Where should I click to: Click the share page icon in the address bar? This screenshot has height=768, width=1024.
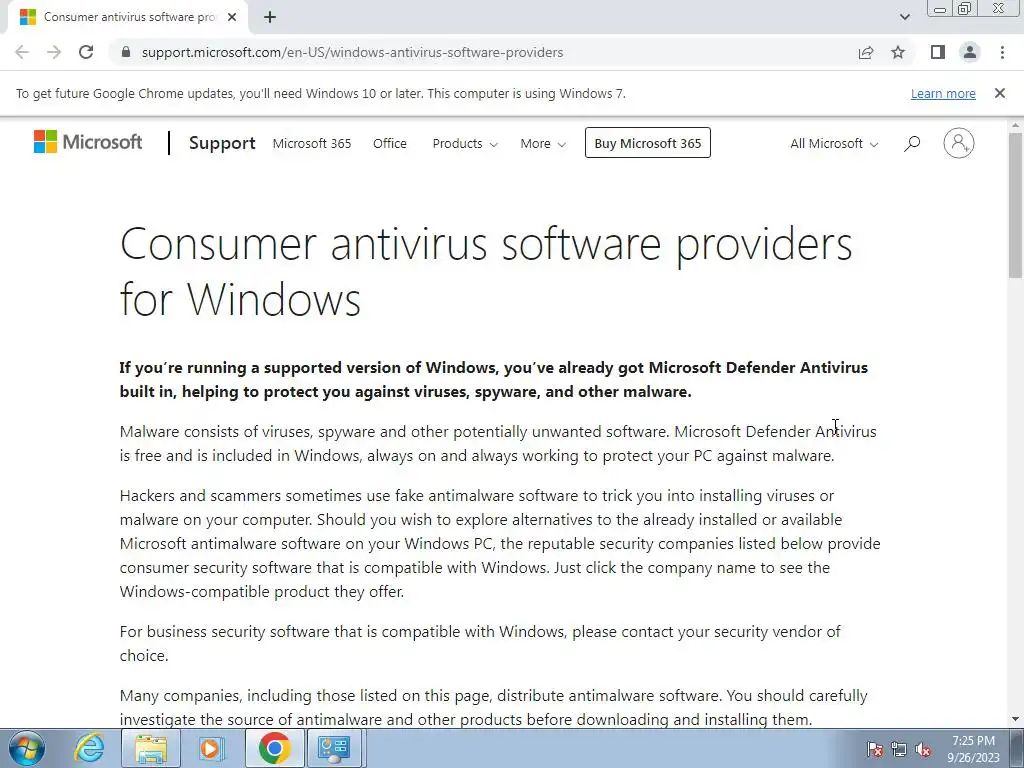tap(866, 52)
